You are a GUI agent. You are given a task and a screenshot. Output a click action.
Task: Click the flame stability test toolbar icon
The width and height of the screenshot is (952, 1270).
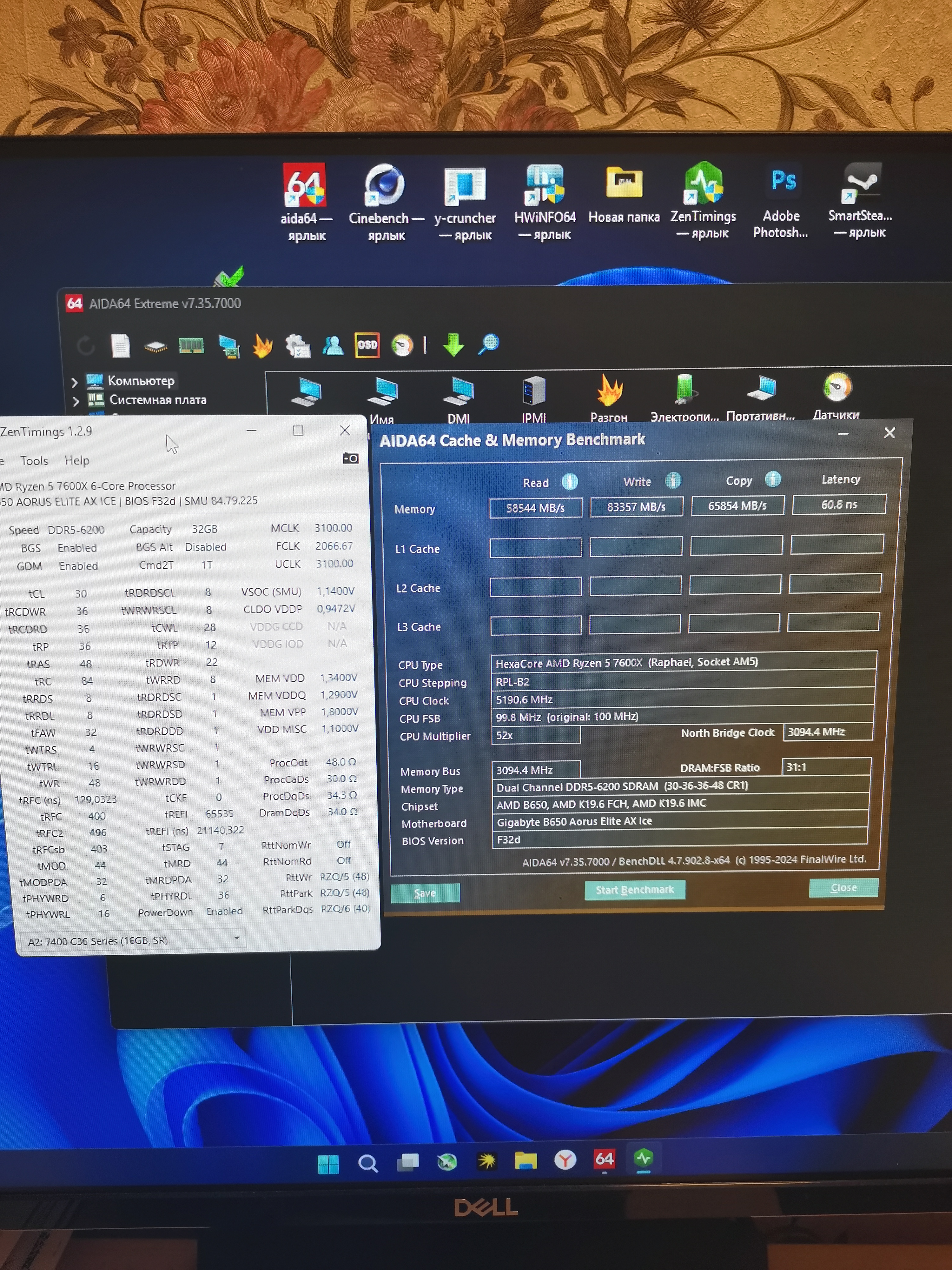[x=263, y=346]
